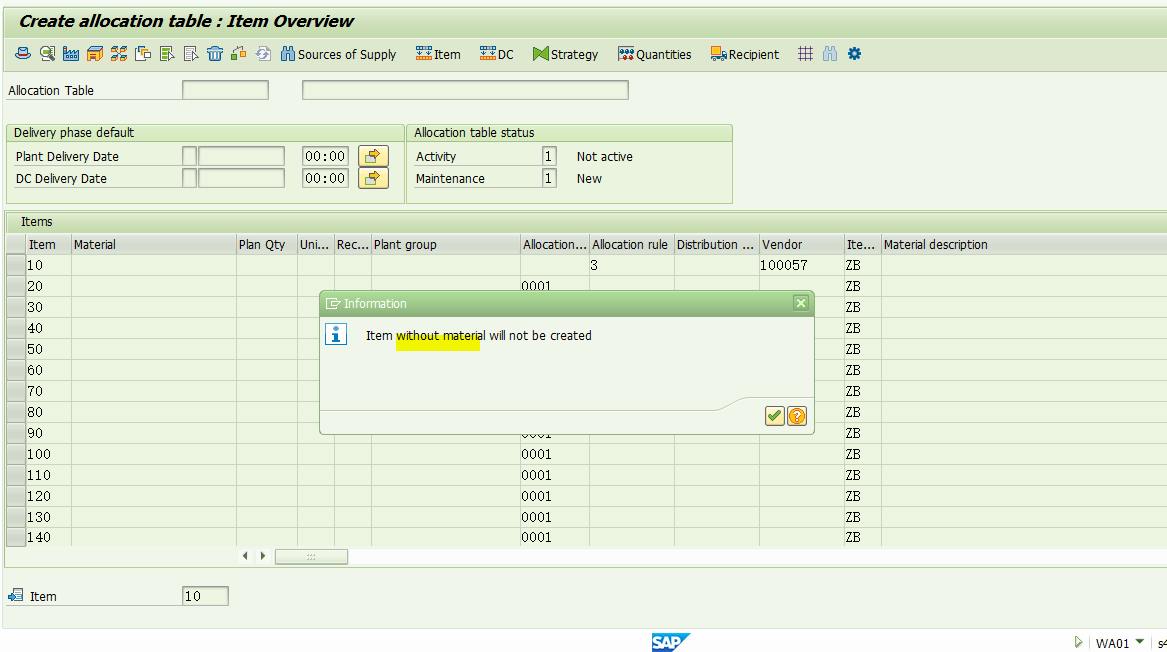This screenshot has height=652, width=1167.
Task: Click the Item column header
Action: (48, 244)
